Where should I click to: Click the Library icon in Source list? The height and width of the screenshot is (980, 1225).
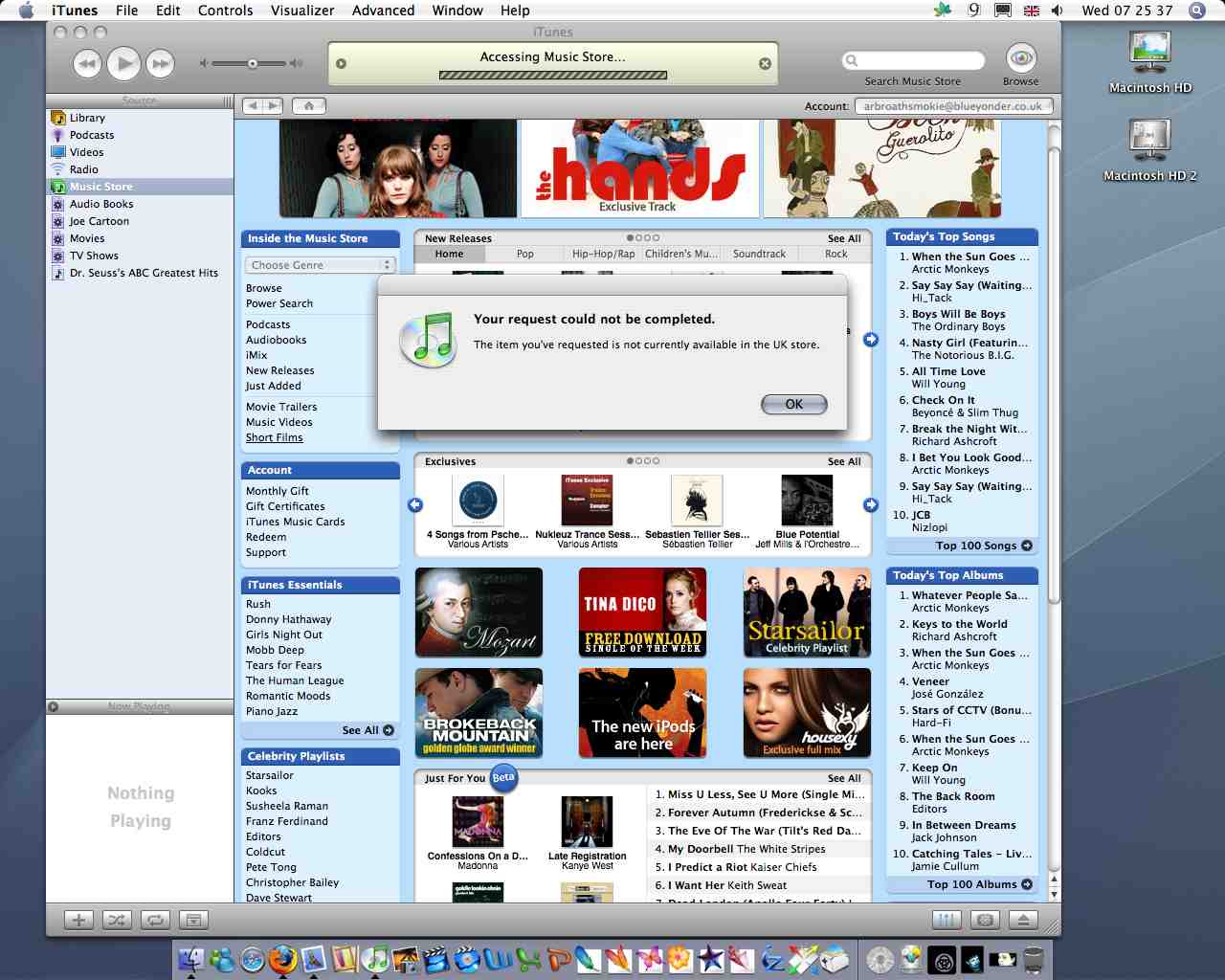click(58, 118)
